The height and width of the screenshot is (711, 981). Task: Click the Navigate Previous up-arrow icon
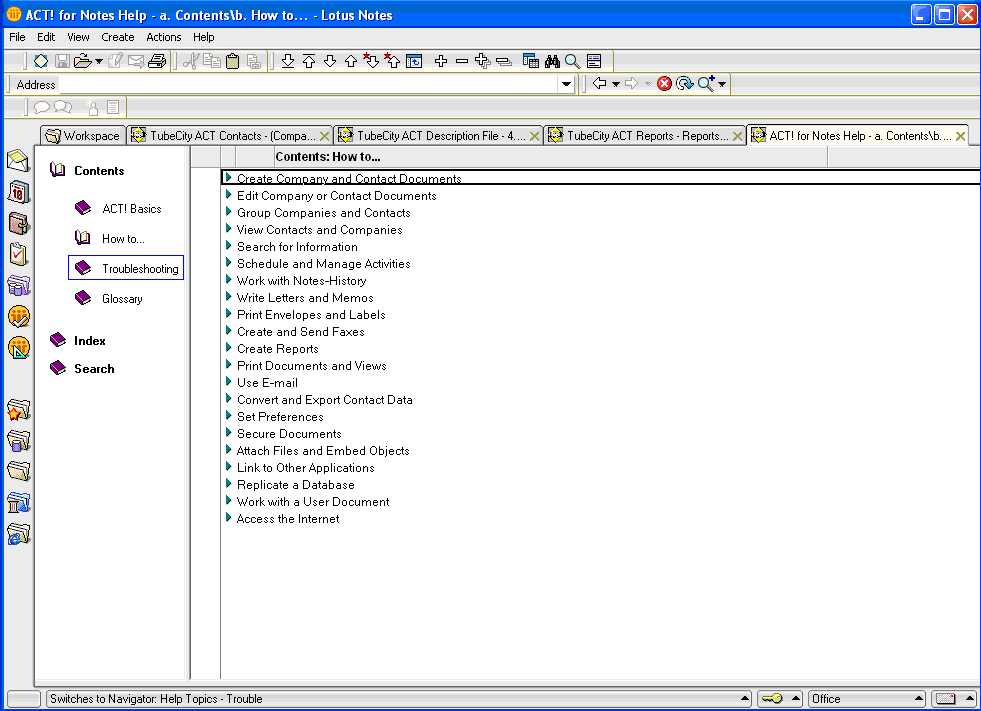click(351, 61)
